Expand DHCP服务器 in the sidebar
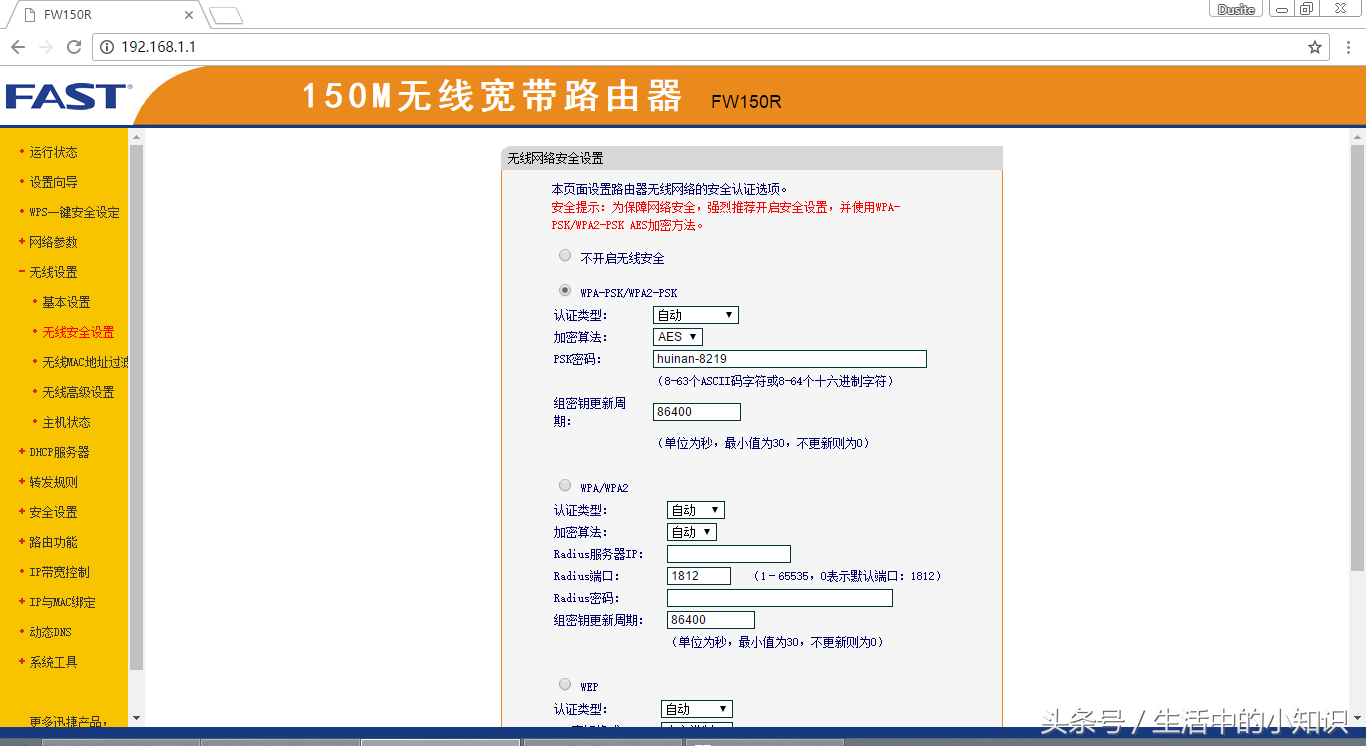The height and width of the screenshot is (746, 1366). [59, 452]
